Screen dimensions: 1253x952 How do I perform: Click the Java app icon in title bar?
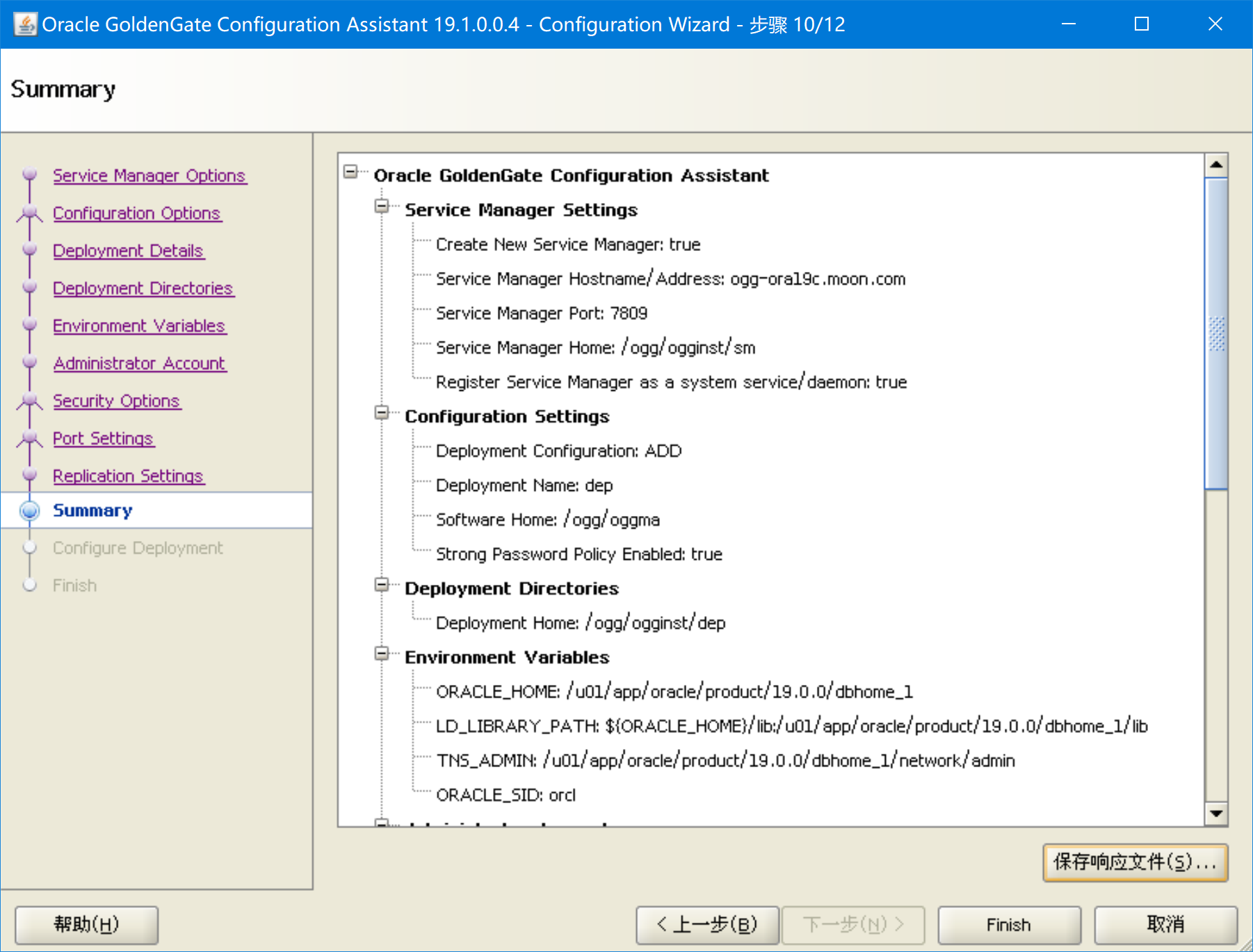coord(25,24)
